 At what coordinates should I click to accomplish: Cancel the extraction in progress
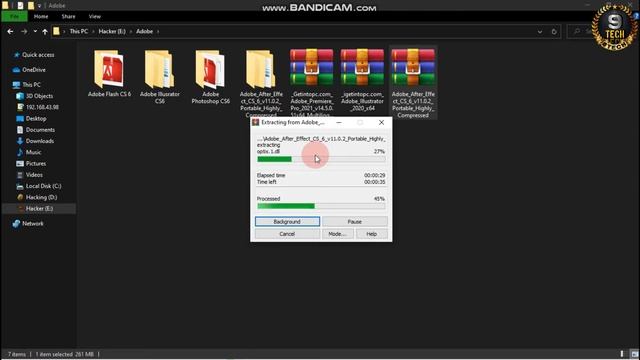(x=287, y=234)
